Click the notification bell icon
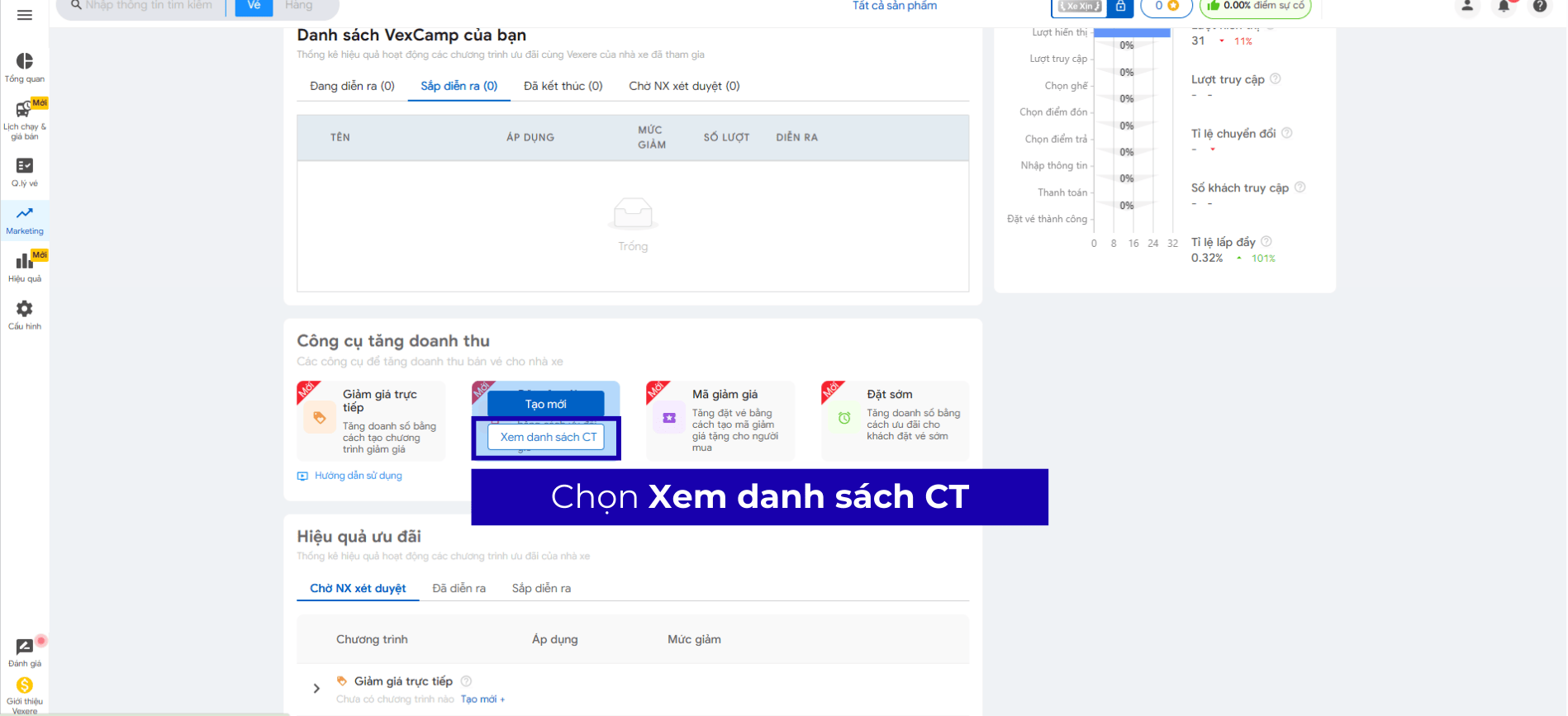This screenshot has width=1568, height=716. click(x=1504, y=7)
